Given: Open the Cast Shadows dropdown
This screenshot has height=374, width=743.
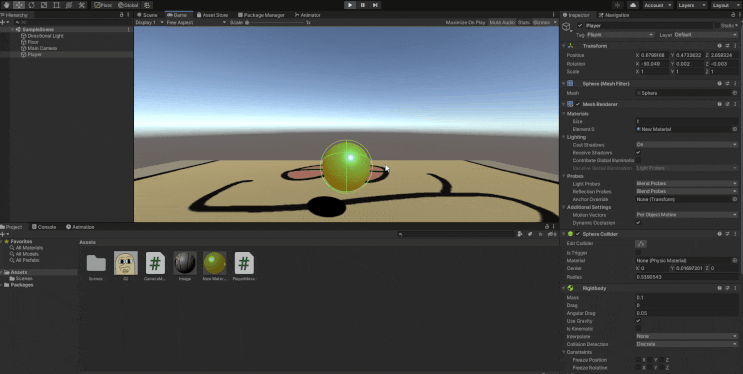Looking at the screenshot, I should (x=687, y=145).
